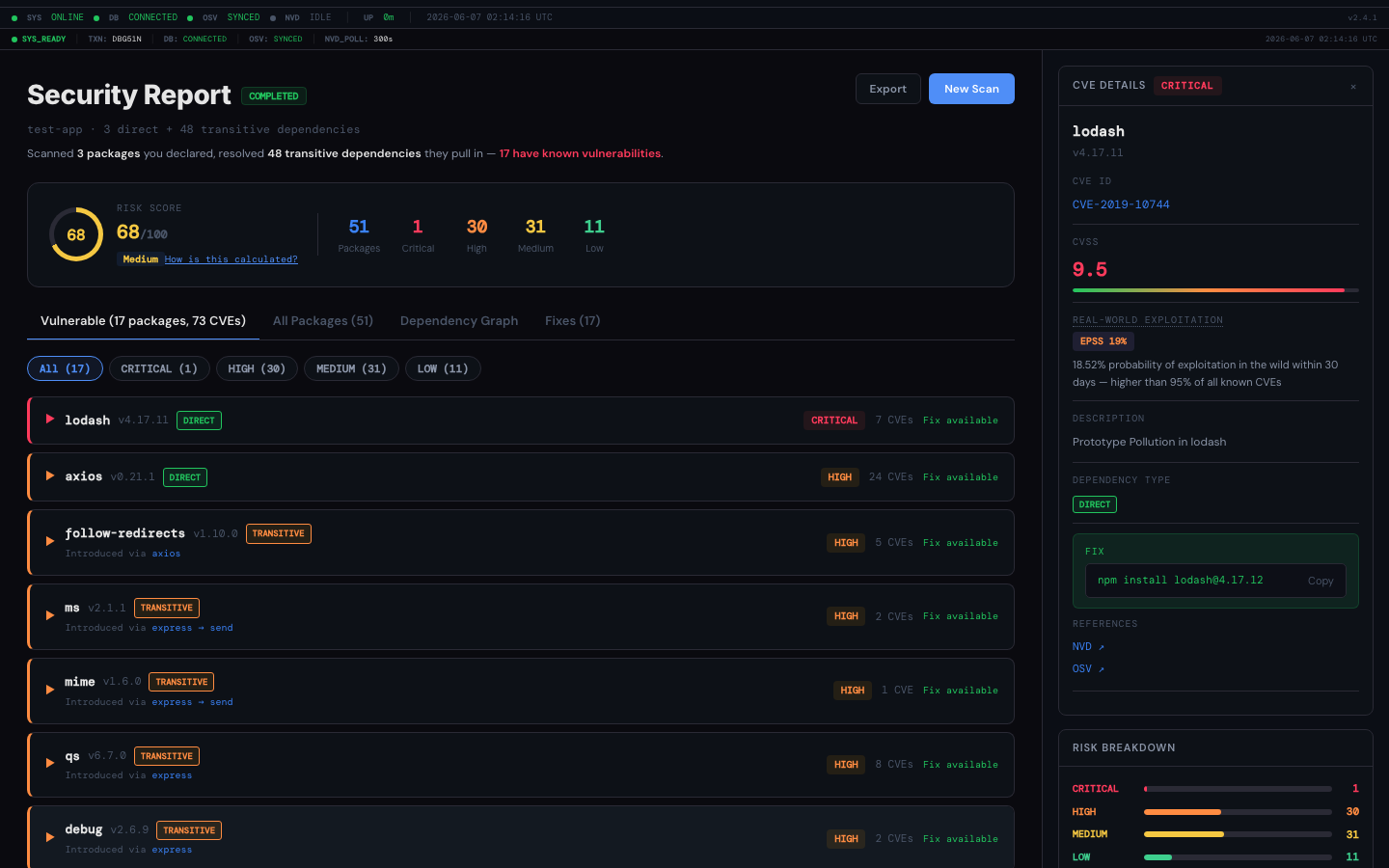Click the Medium risk label
The image size is (1389, 868).
tap(140, 259)
